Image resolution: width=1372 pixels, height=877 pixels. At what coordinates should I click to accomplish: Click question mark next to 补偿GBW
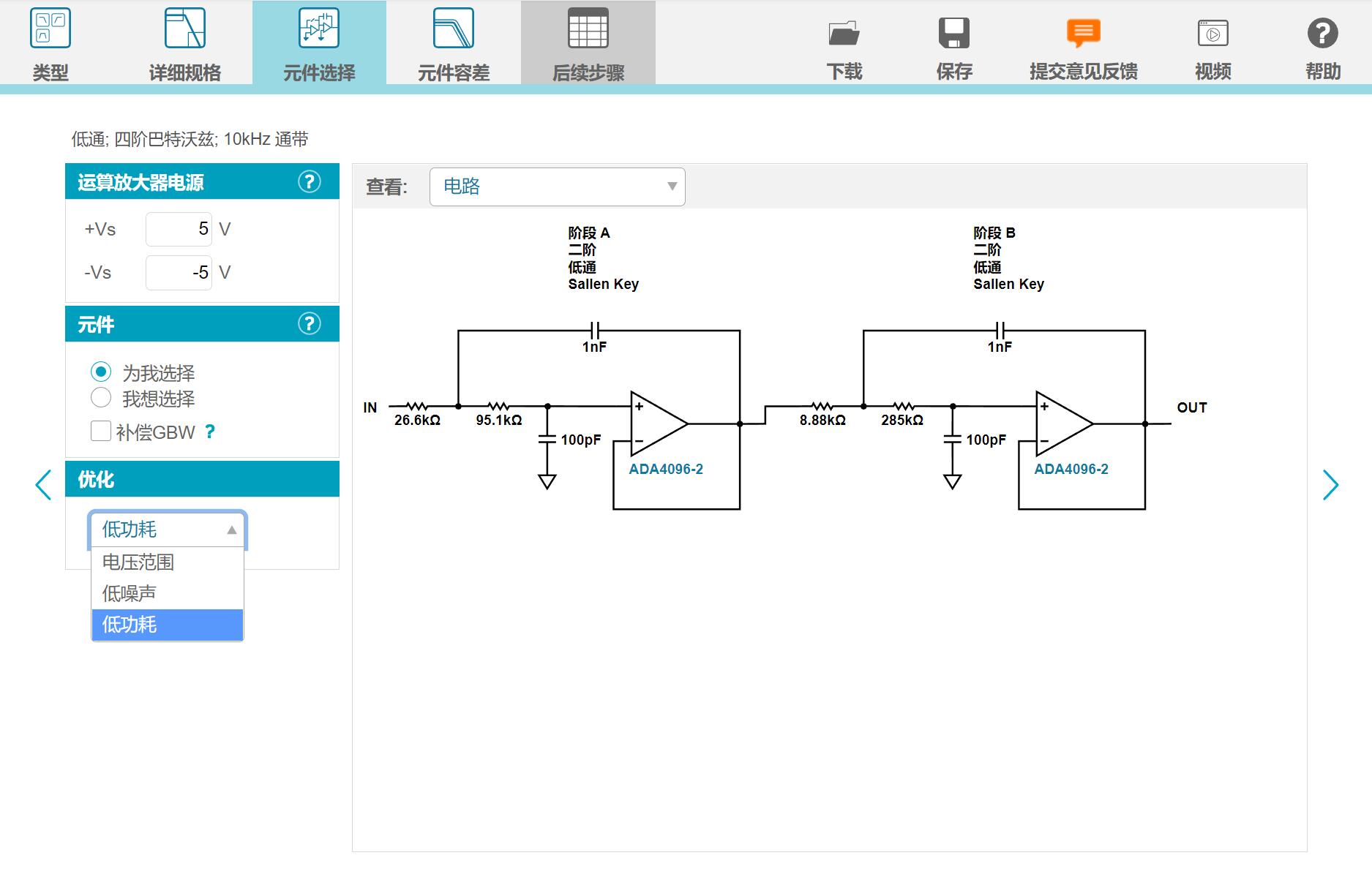(x=210, y=432)
